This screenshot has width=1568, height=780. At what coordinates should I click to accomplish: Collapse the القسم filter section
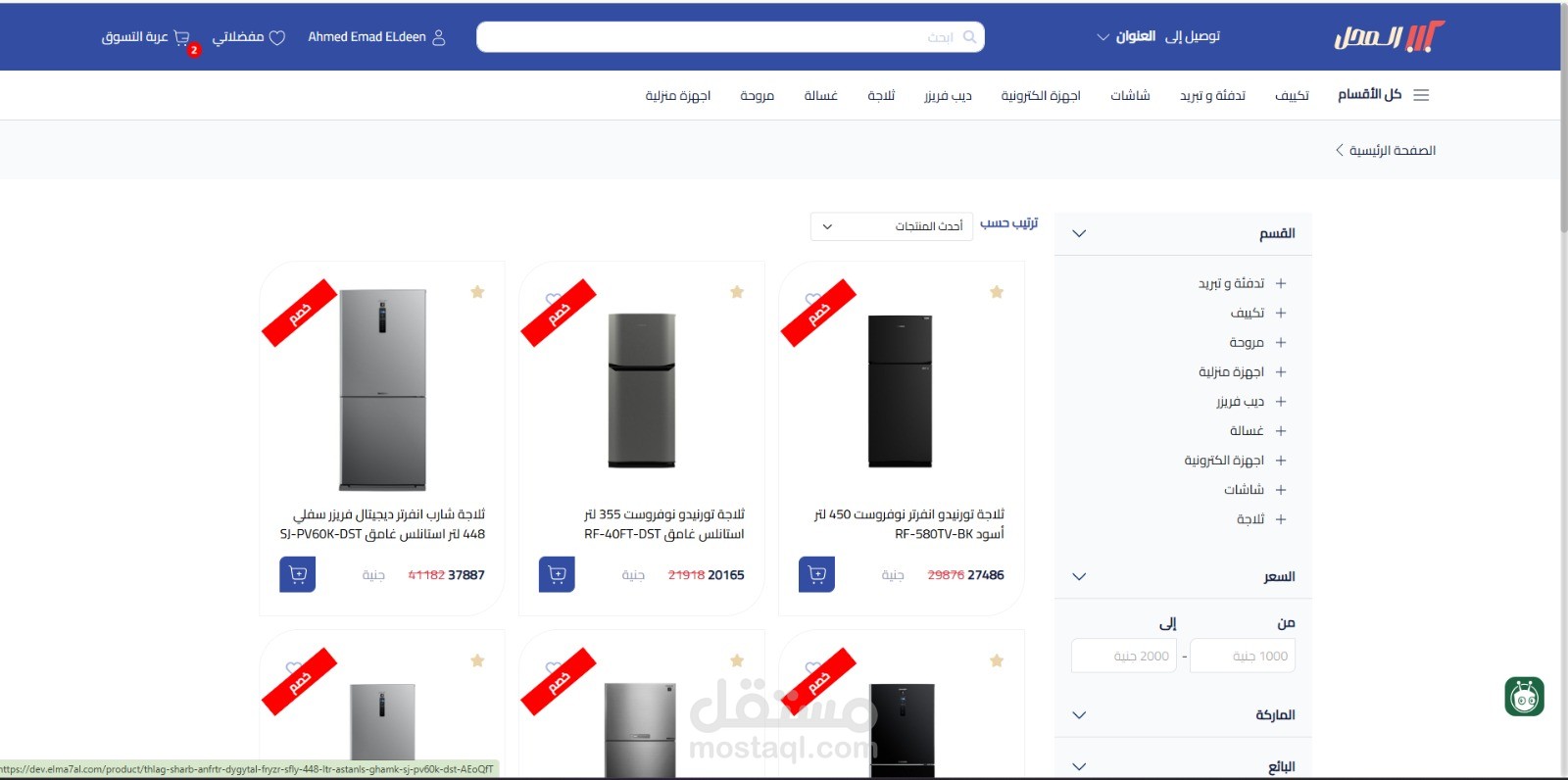(1183, 233)
